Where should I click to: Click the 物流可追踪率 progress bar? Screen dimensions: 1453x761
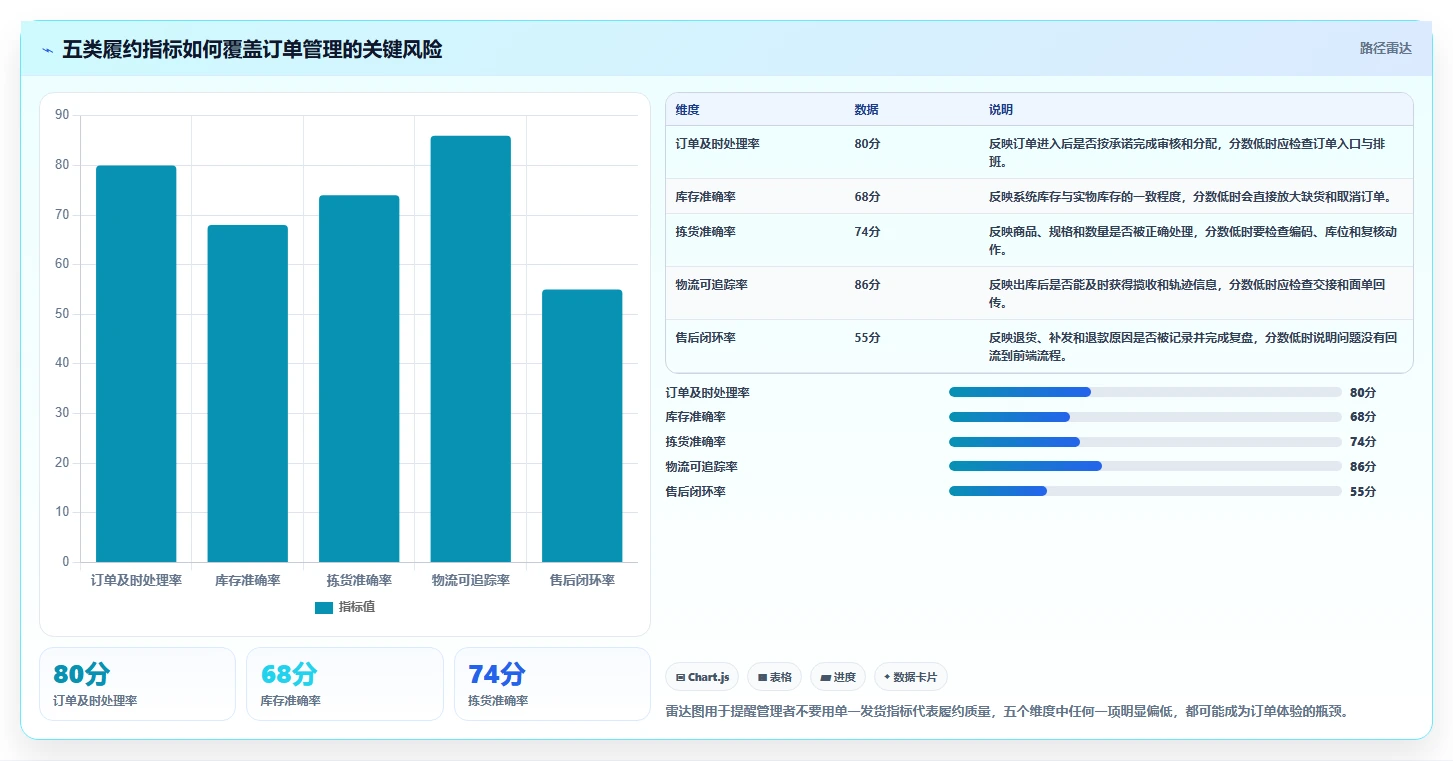point(1145,466)
